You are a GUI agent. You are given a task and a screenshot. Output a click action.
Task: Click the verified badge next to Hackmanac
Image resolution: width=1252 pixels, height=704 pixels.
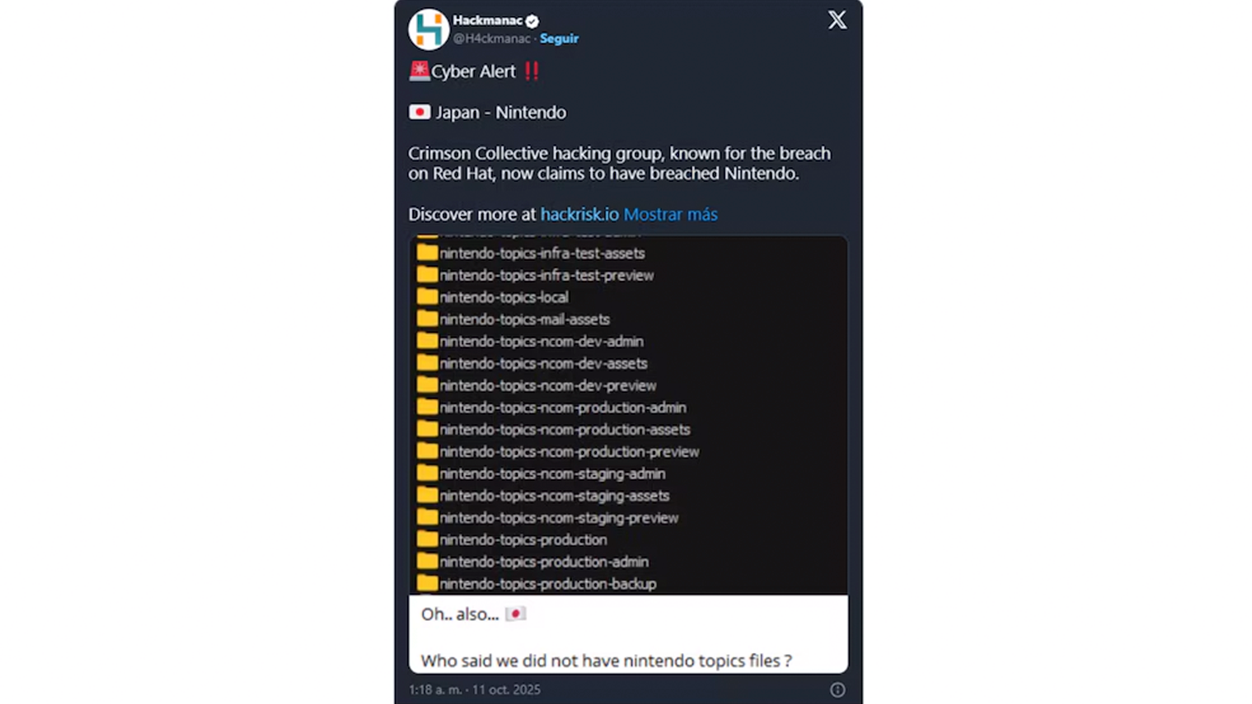pyautogui.click(x=533, y=20)
